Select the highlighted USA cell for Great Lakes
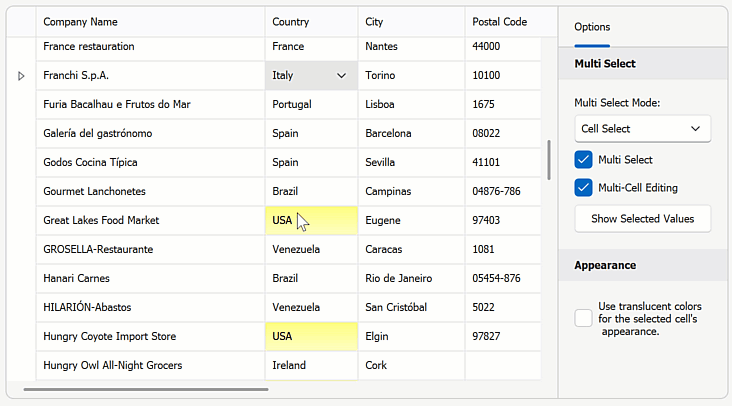Screen dimensions: 732x406 (311, 220)
